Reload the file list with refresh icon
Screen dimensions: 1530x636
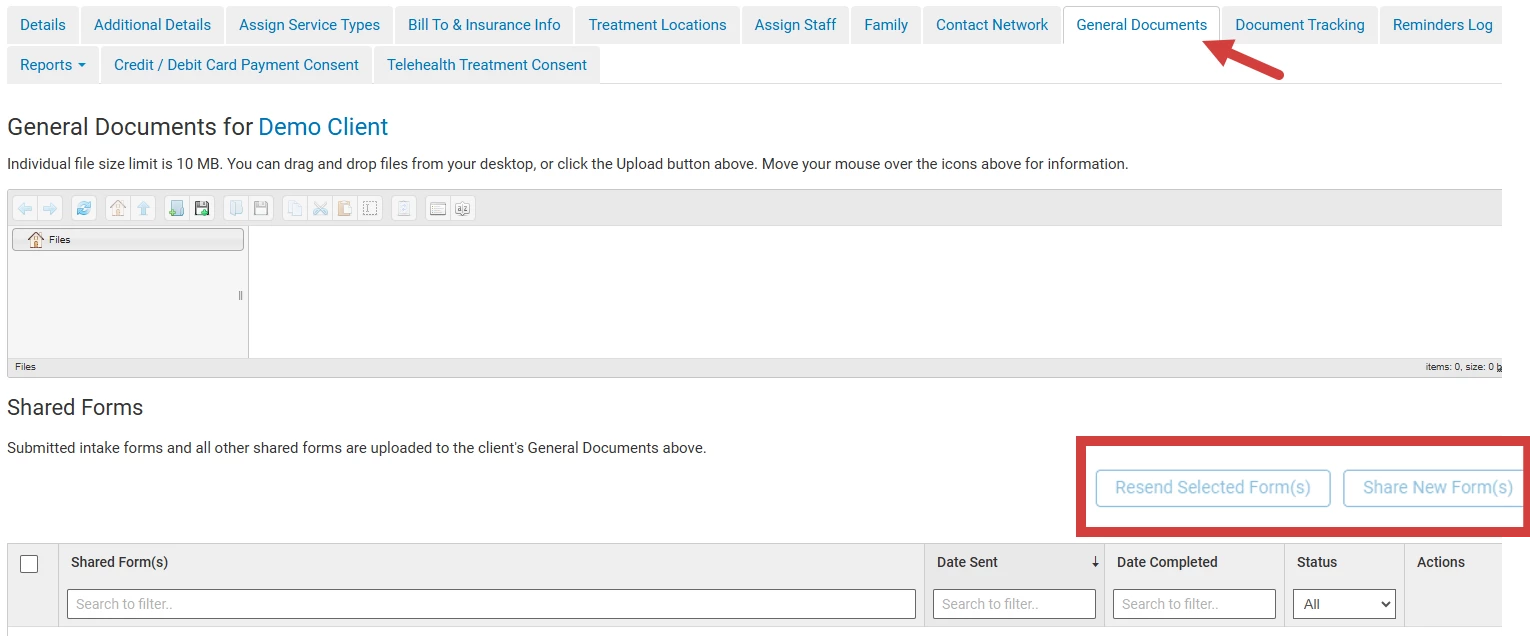84,208
